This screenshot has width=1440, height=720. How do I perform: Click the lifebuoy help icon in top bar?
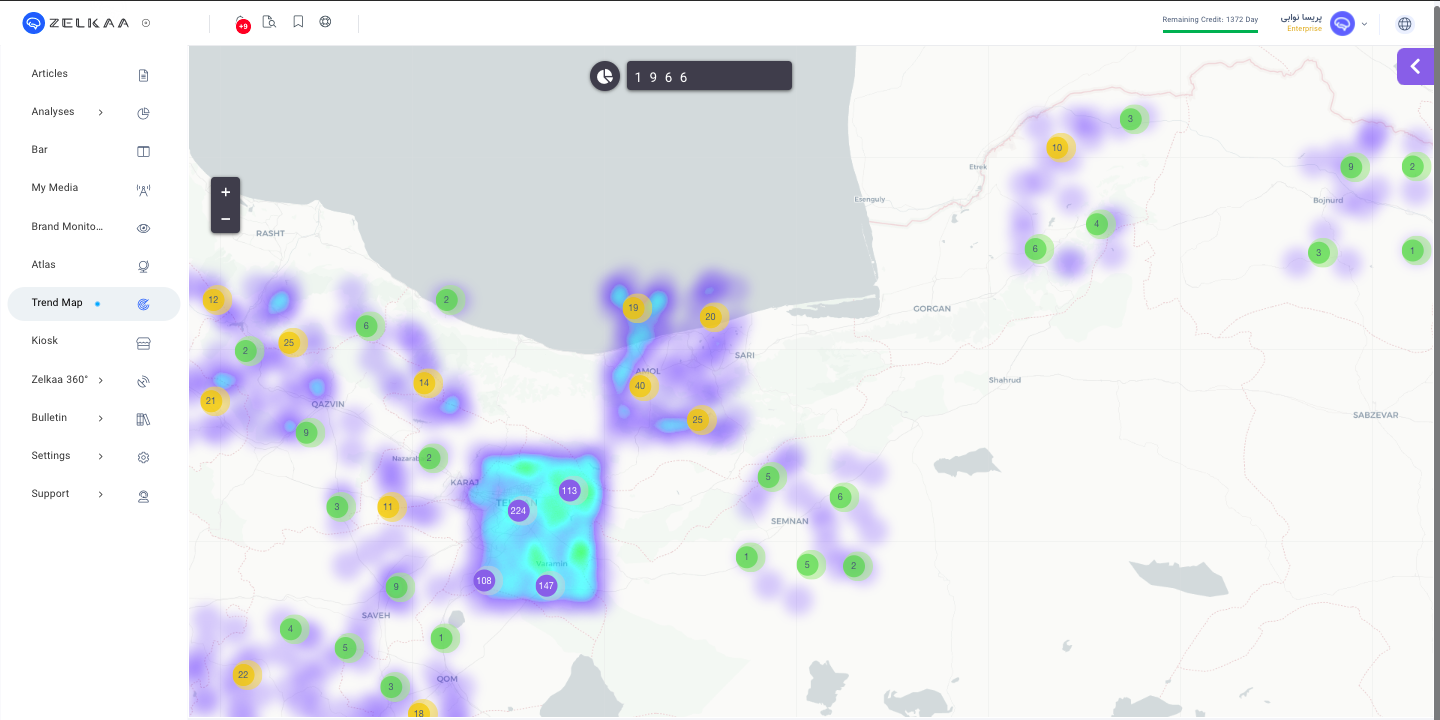(x=325, y=22)
